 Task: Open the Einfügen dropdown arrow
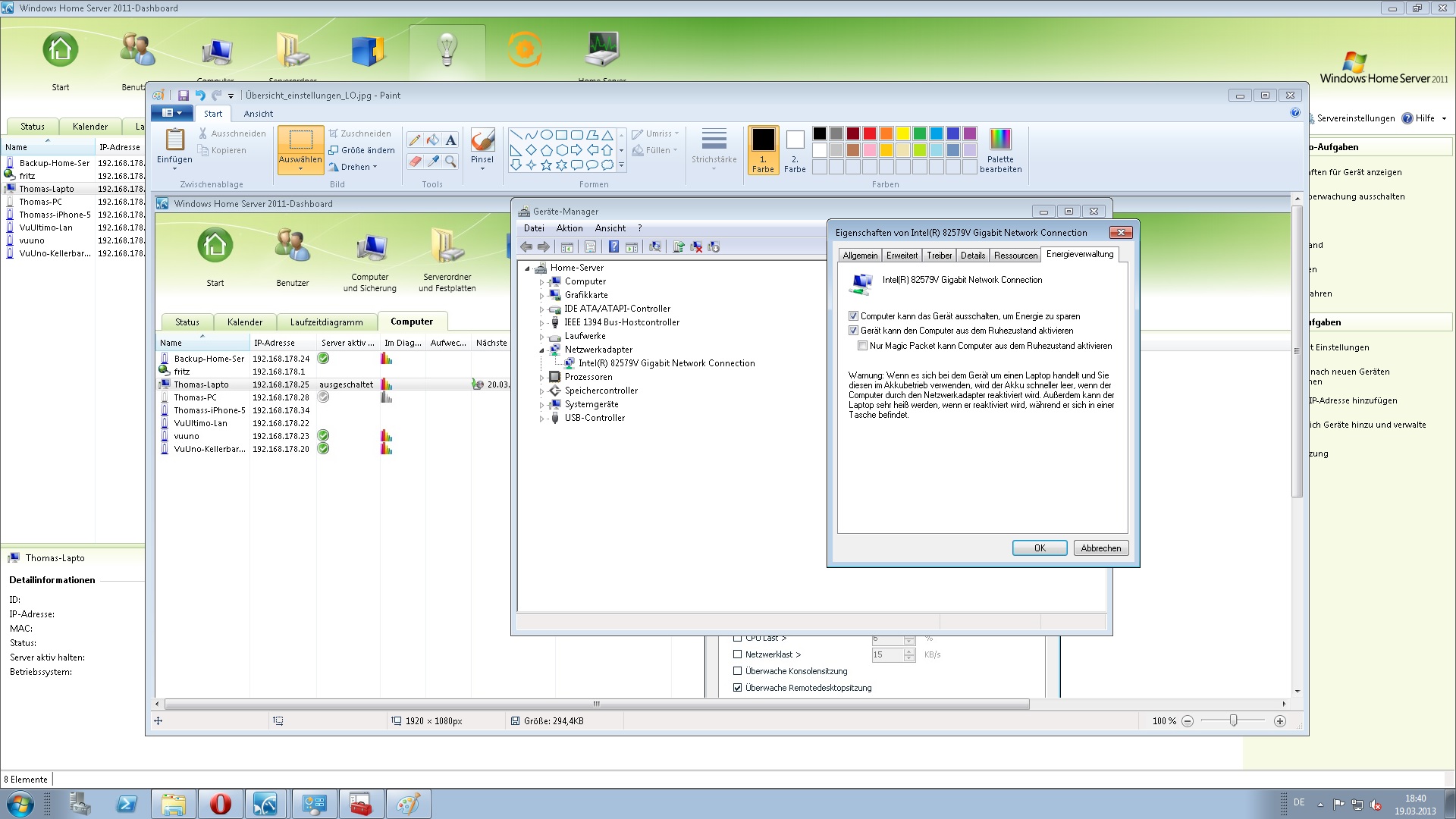click(174, 169)
